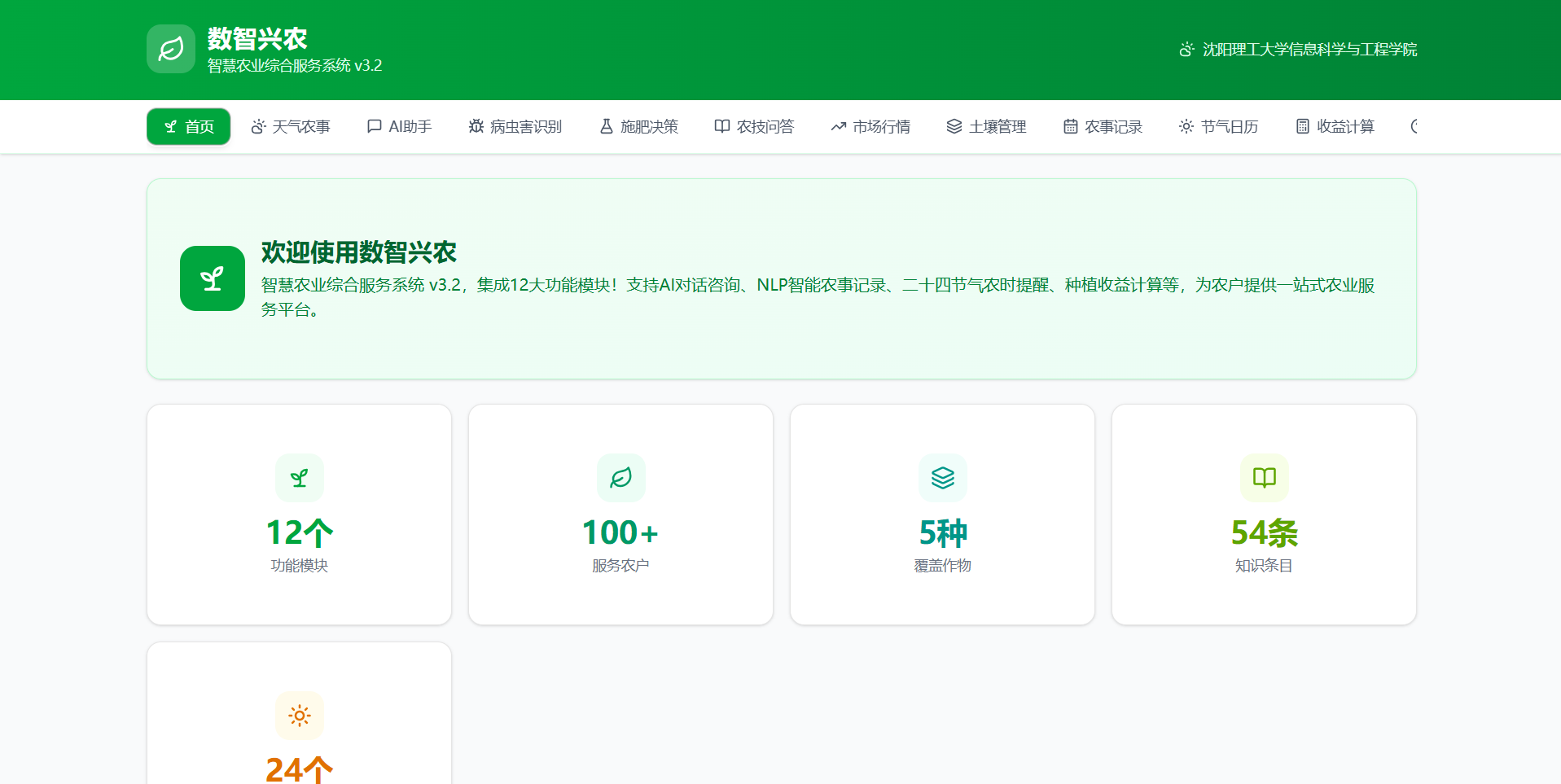The height and width of the screenshot is (784, 1561).
Task: Click the sprout icon in the 首页 tab
Action: click(170, 126)
